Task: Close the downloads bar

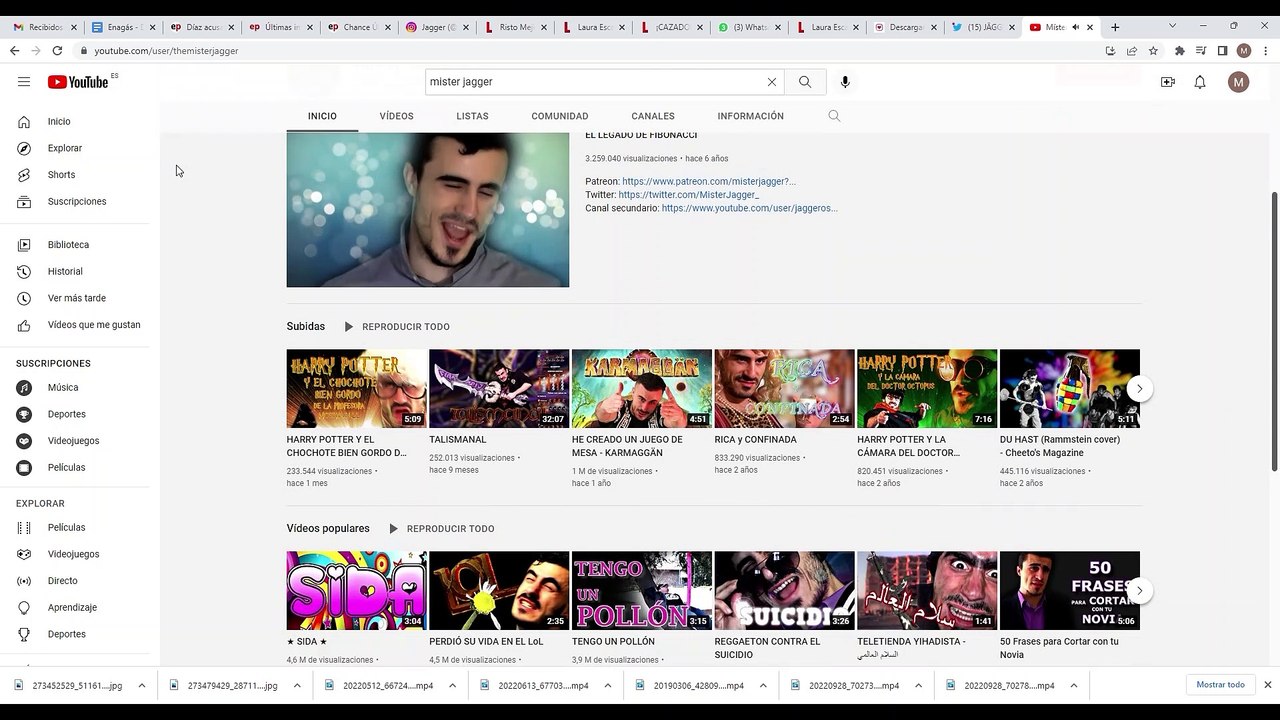Action: 1267,685
